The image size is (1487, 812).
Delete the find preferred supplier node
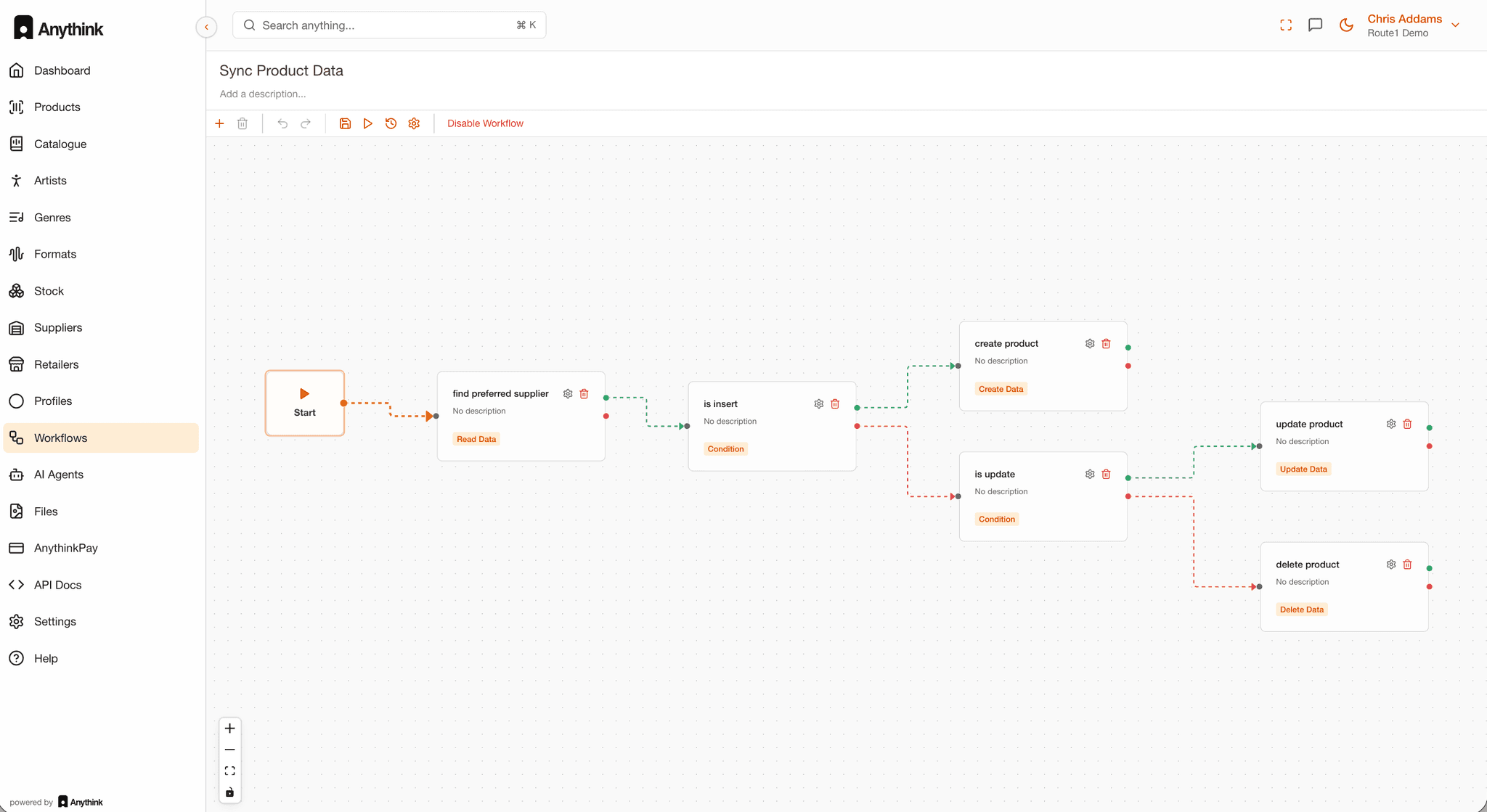pyautogui.click(x=584, y=394)
